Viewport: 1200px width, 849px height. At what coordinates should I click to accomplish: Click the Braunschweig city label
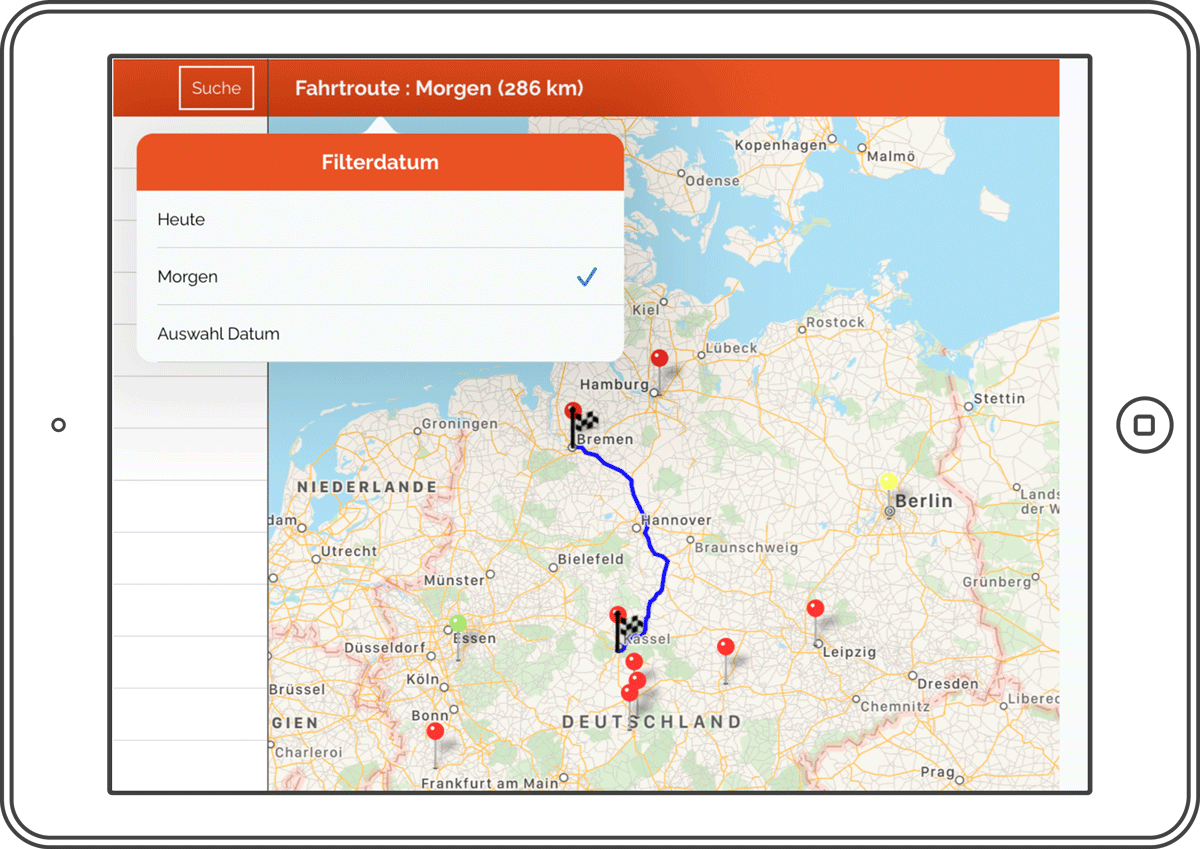(x=746, y=547)
